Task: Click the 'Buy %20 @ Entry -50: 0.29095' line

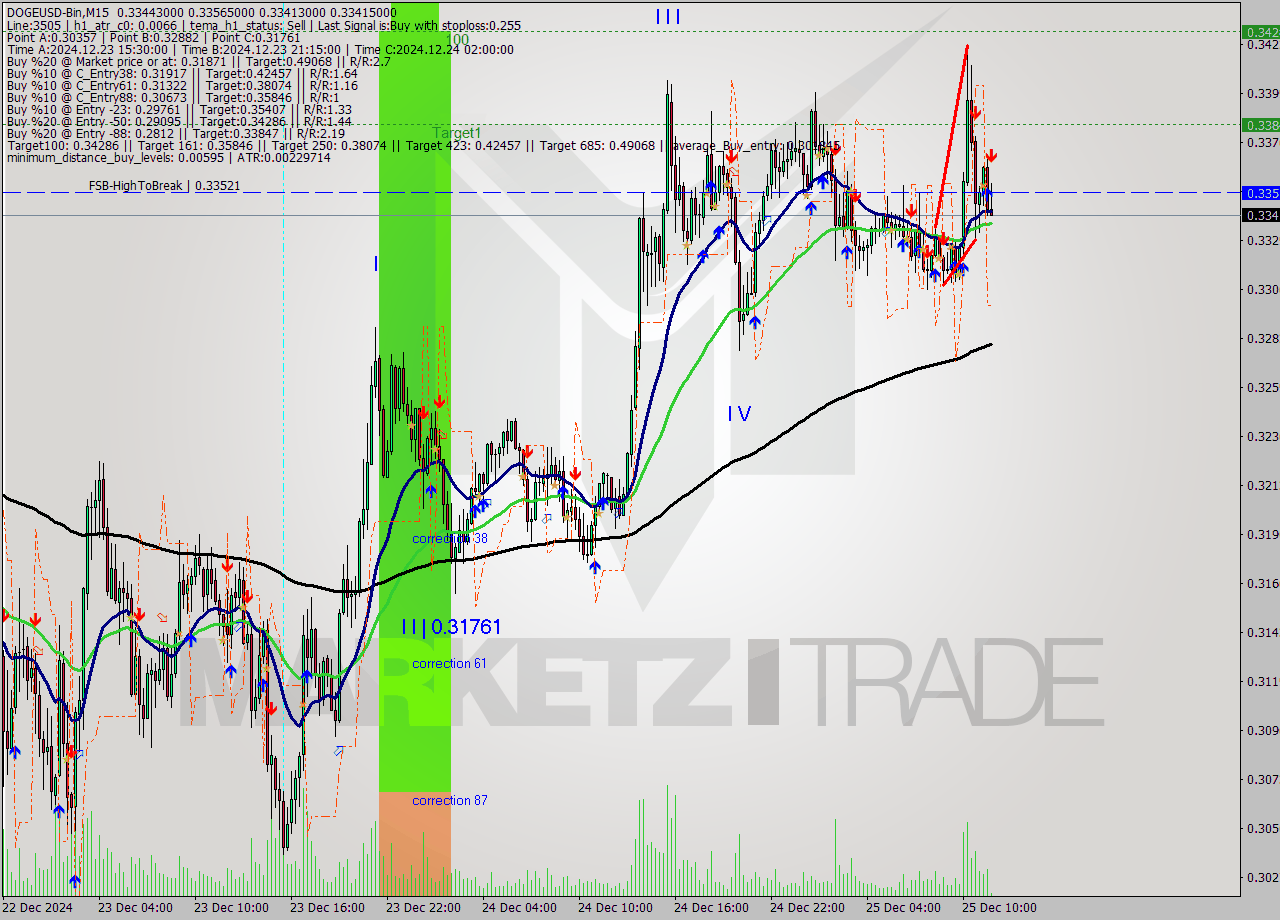Action: [179, 121]
